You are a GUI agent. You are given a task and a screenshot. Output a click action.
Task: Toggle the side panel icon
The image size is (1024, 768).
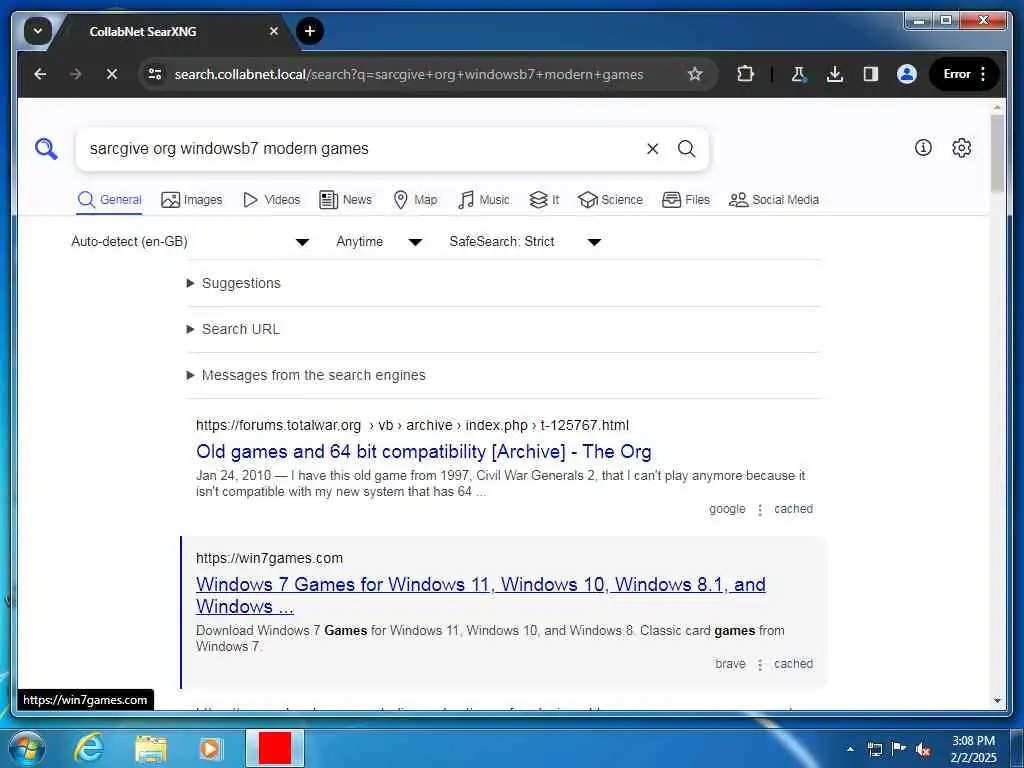coord(871,74)
